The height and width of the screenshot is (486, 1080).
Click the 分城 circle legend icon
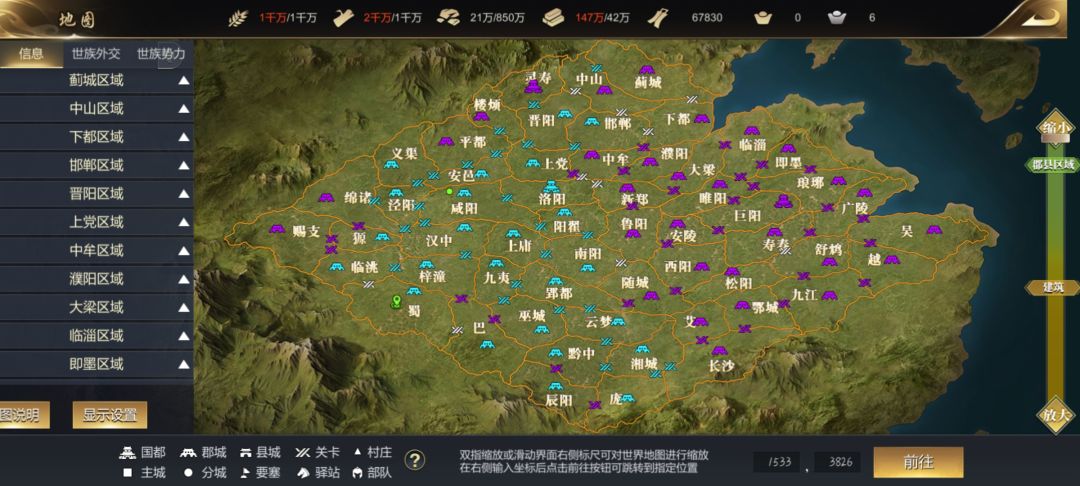point(188,473)
